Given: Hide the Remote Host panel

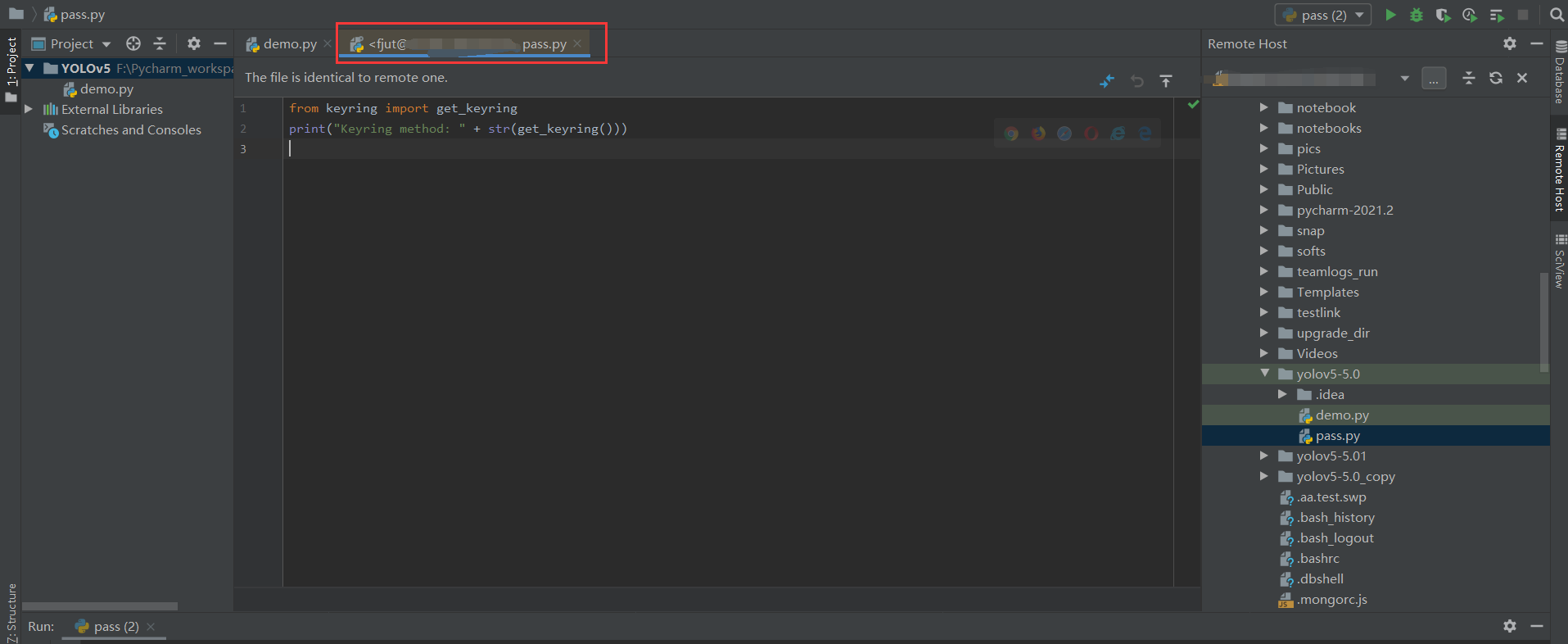Looking at the screenshot, I should tap(1537, 43).
